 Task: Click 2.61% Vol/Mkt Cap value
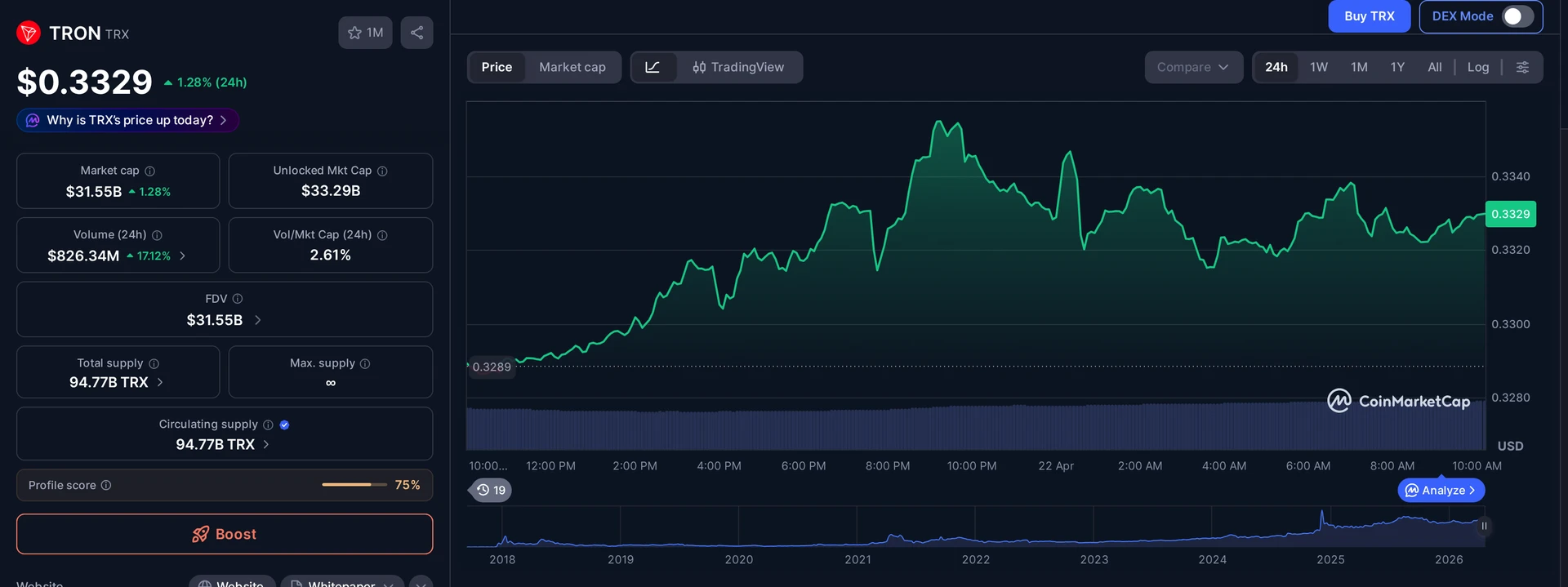coord(331,255)
